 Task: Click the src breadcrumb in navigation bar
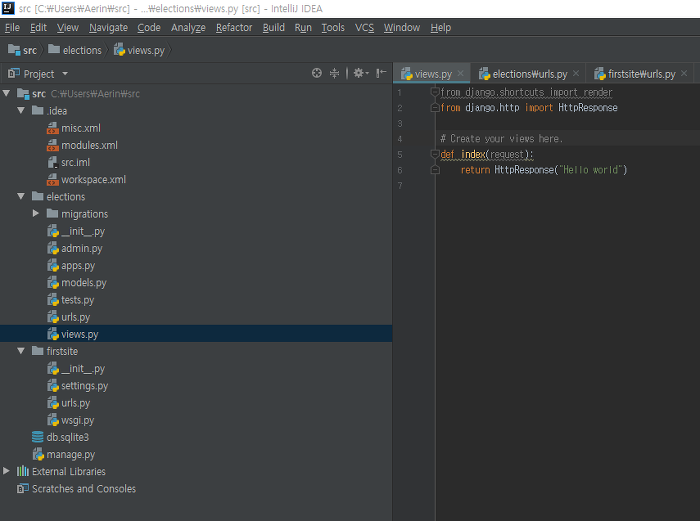click(x=23, y=50)
